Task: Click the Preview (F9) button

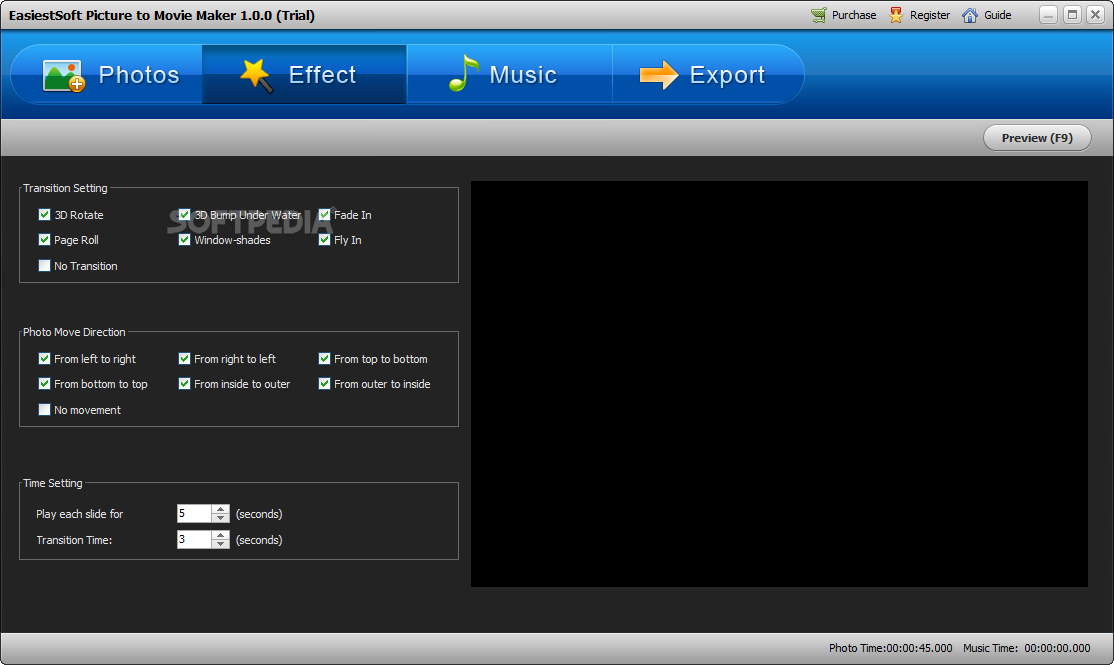Action: pos(1037,138)
